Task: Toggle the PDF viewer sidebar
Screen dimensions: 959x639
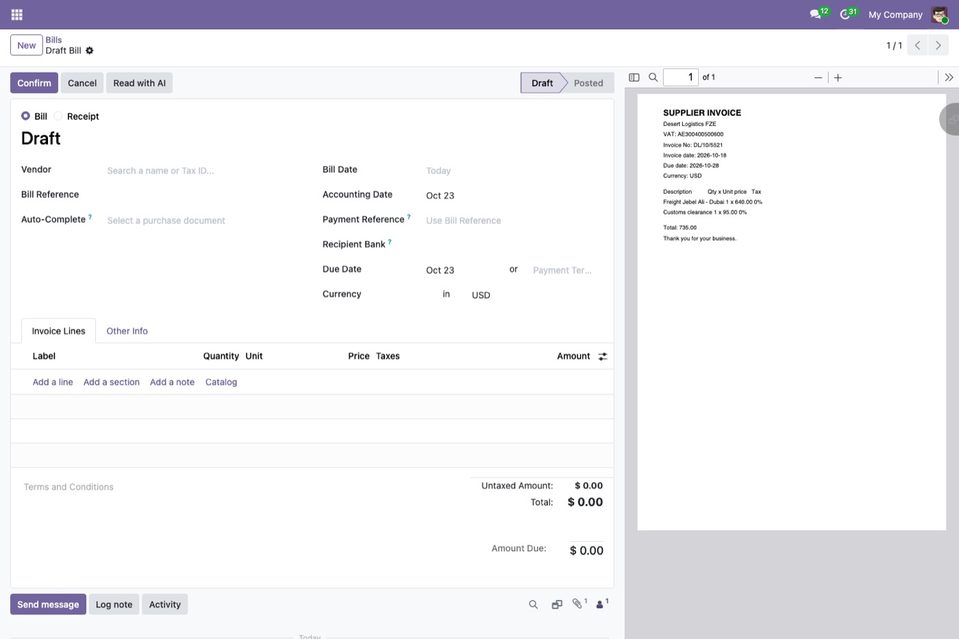Action: [634, 78]
